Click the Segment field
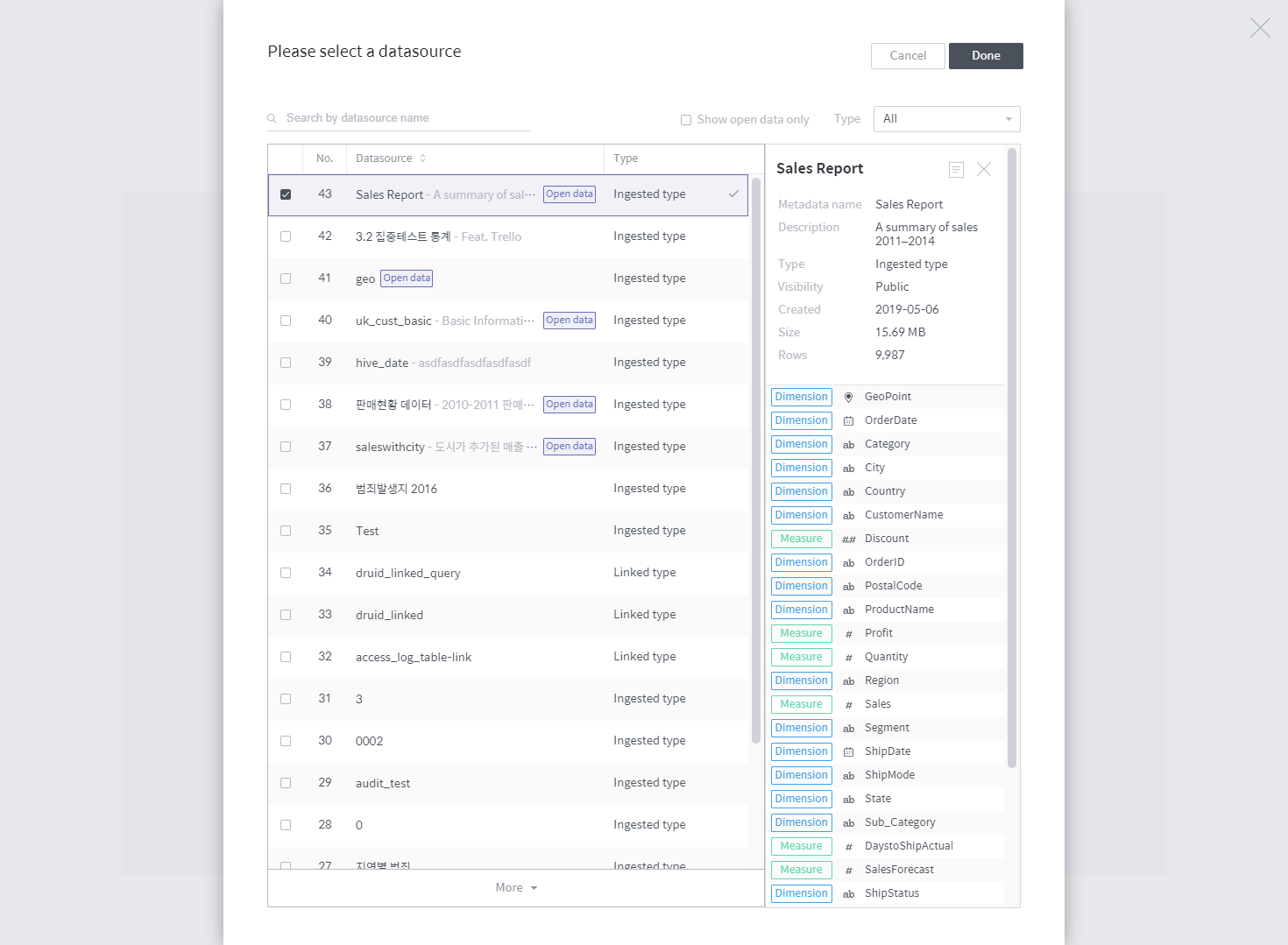This screenshot has height=945, width=1288. point(886,729)
